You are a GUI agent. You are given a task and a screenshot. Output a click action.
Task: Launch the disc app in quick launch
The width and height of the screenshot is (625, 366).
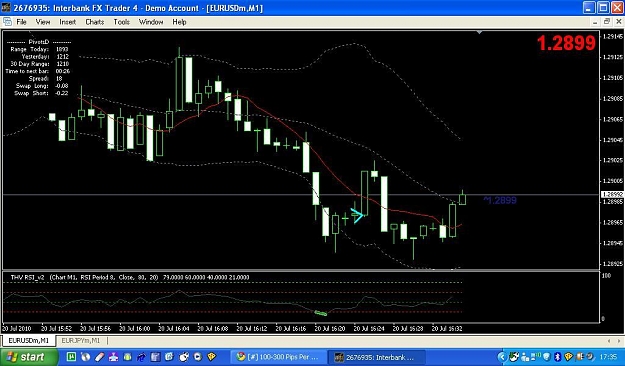coord(85,356)
